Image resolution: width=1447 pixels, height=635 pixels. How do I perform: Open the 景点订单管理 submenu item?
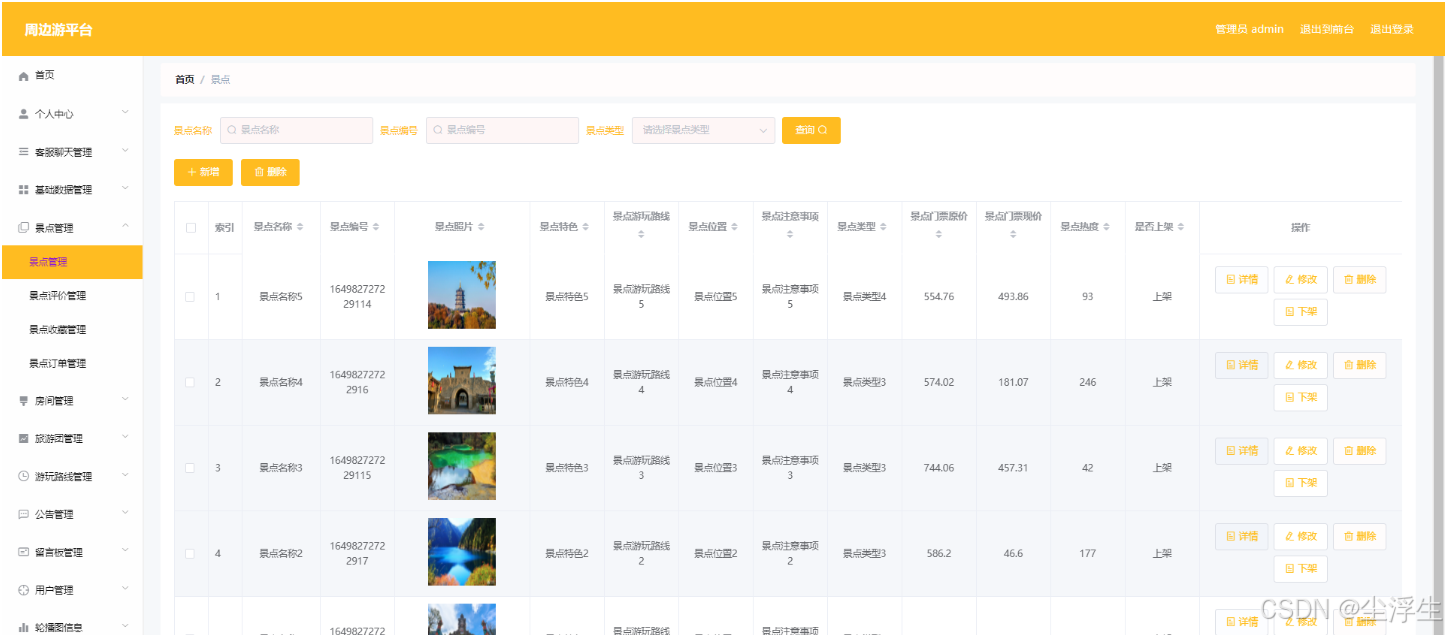click(71, 364)
